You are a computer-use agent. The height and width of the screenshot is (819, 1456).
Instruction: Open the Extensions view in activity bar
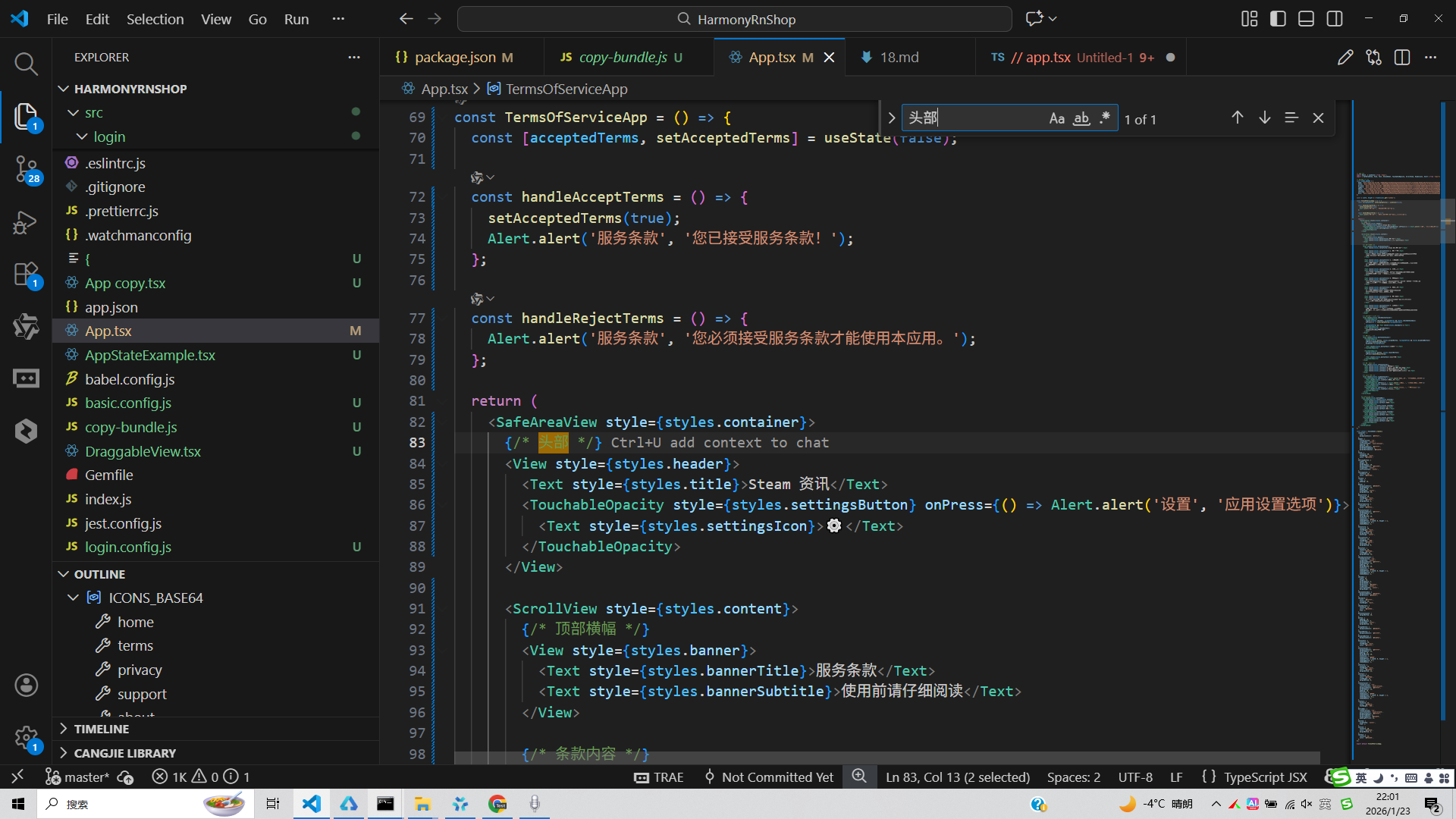pos(26,275)
